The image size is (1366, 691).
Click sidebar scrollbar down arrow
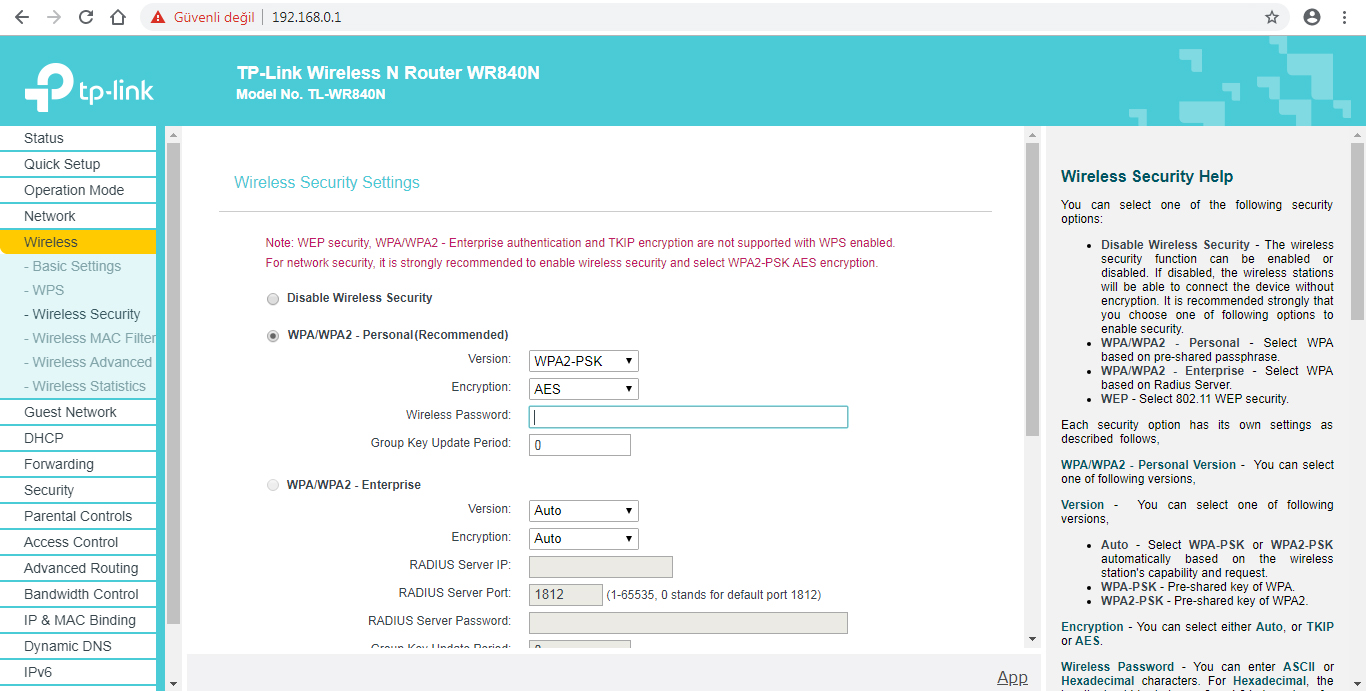point(173,683)
